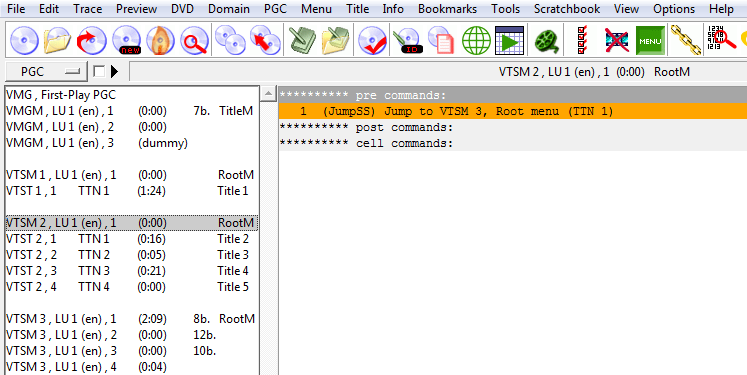The height and width of the screenshot is (375, 747).
Task: Open the PGC dropdown selector
Action: tap(47, 72)
